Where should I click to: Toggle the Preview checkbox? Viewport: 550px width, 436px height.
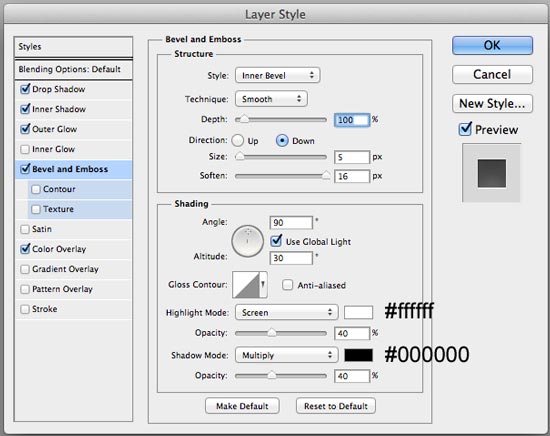(465, 129)
